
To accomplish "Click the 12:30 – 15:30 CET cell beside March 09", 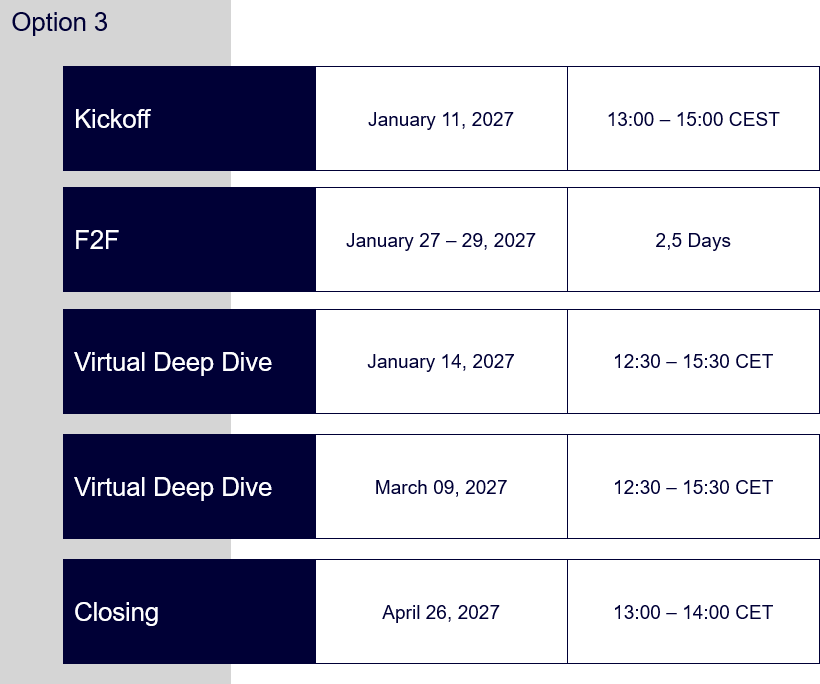I will 693,486.
